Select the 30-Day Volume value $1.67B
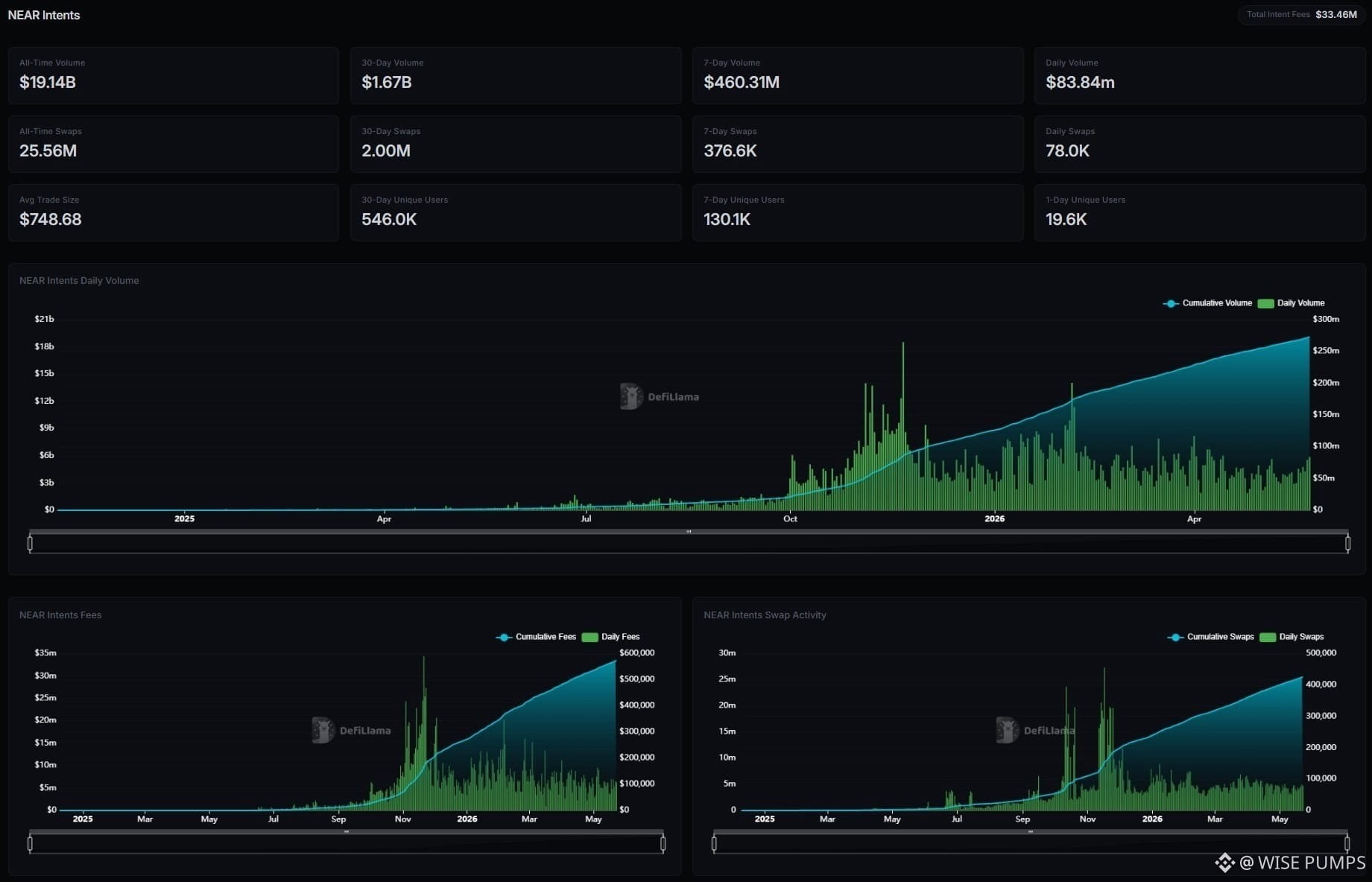Screen dimensions: 1372x882 pos(387,82)
